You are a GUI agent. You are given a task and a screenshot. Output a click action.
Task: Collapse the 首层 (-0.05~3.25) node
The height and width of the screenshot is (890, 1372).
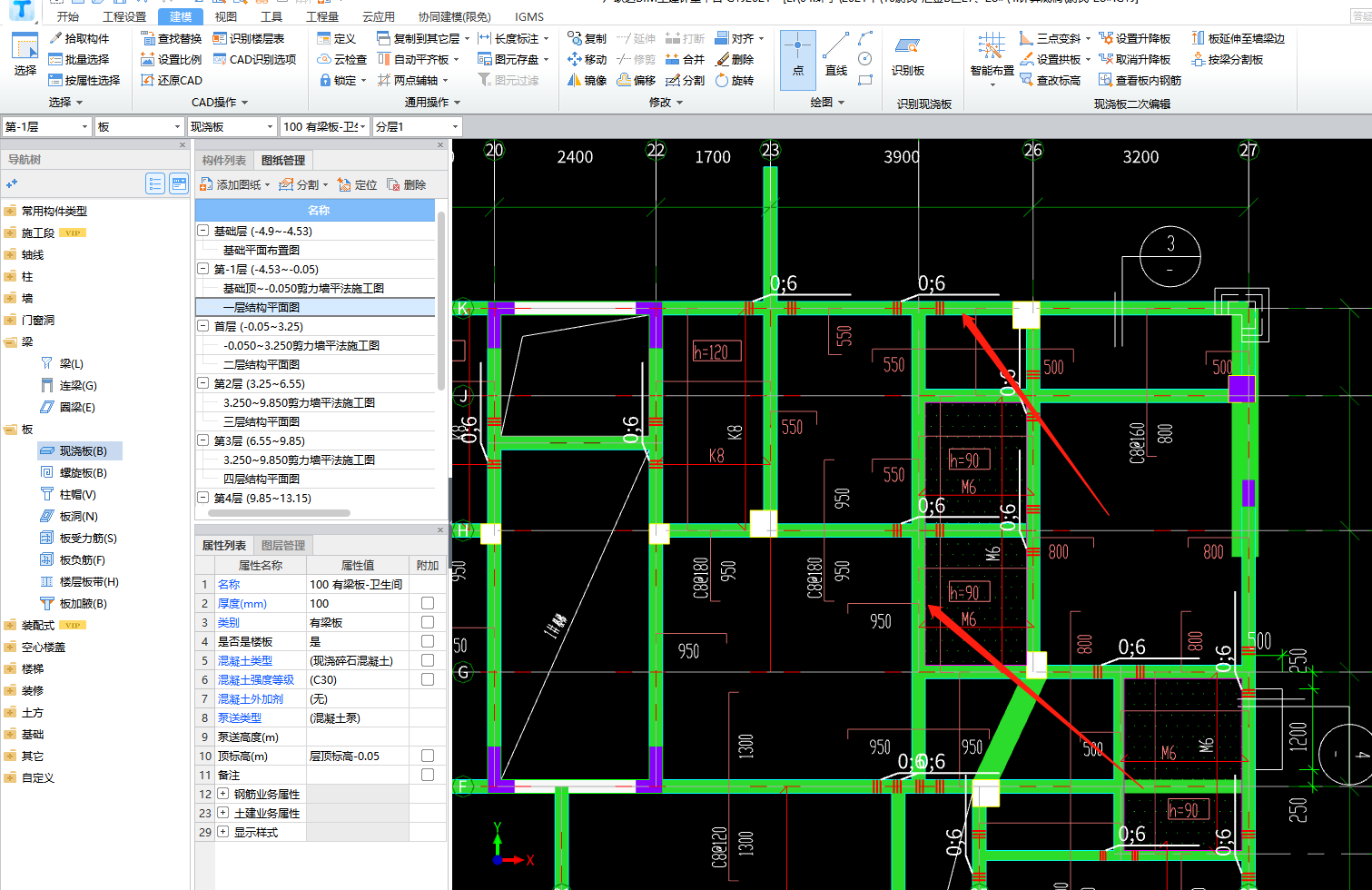pos(203,326)
